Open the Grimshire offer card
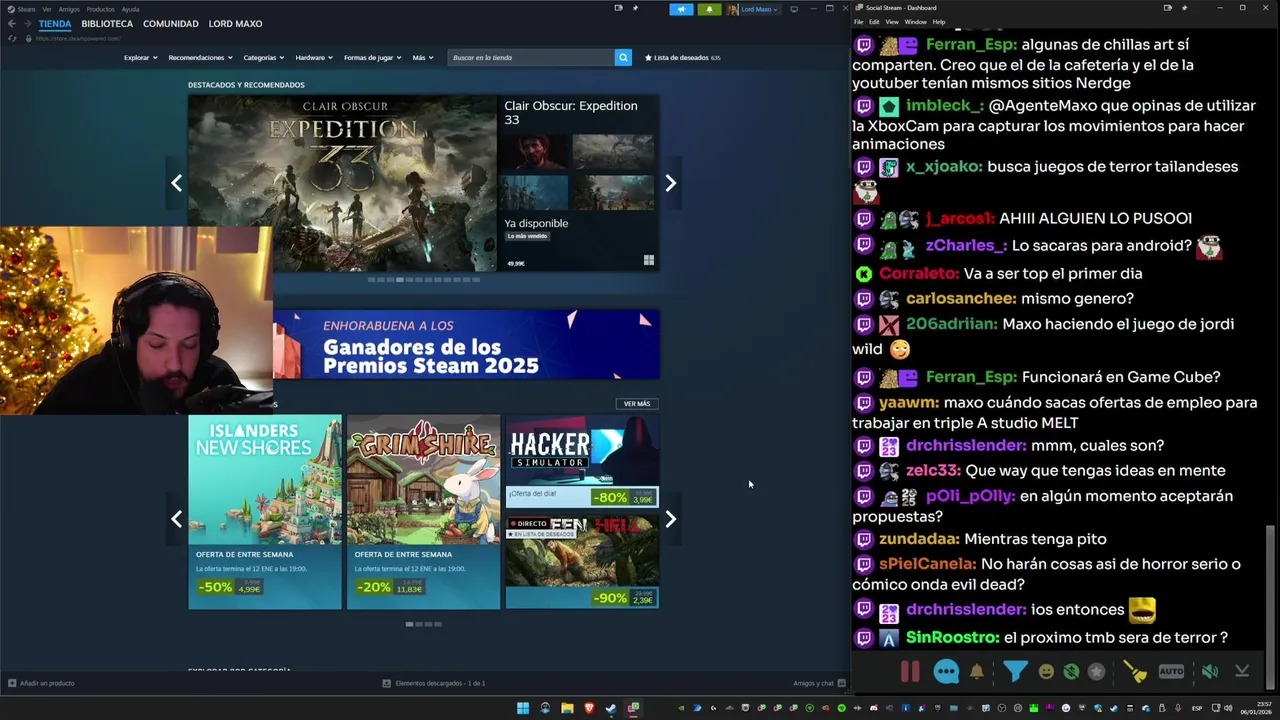 tap(423, 512)
